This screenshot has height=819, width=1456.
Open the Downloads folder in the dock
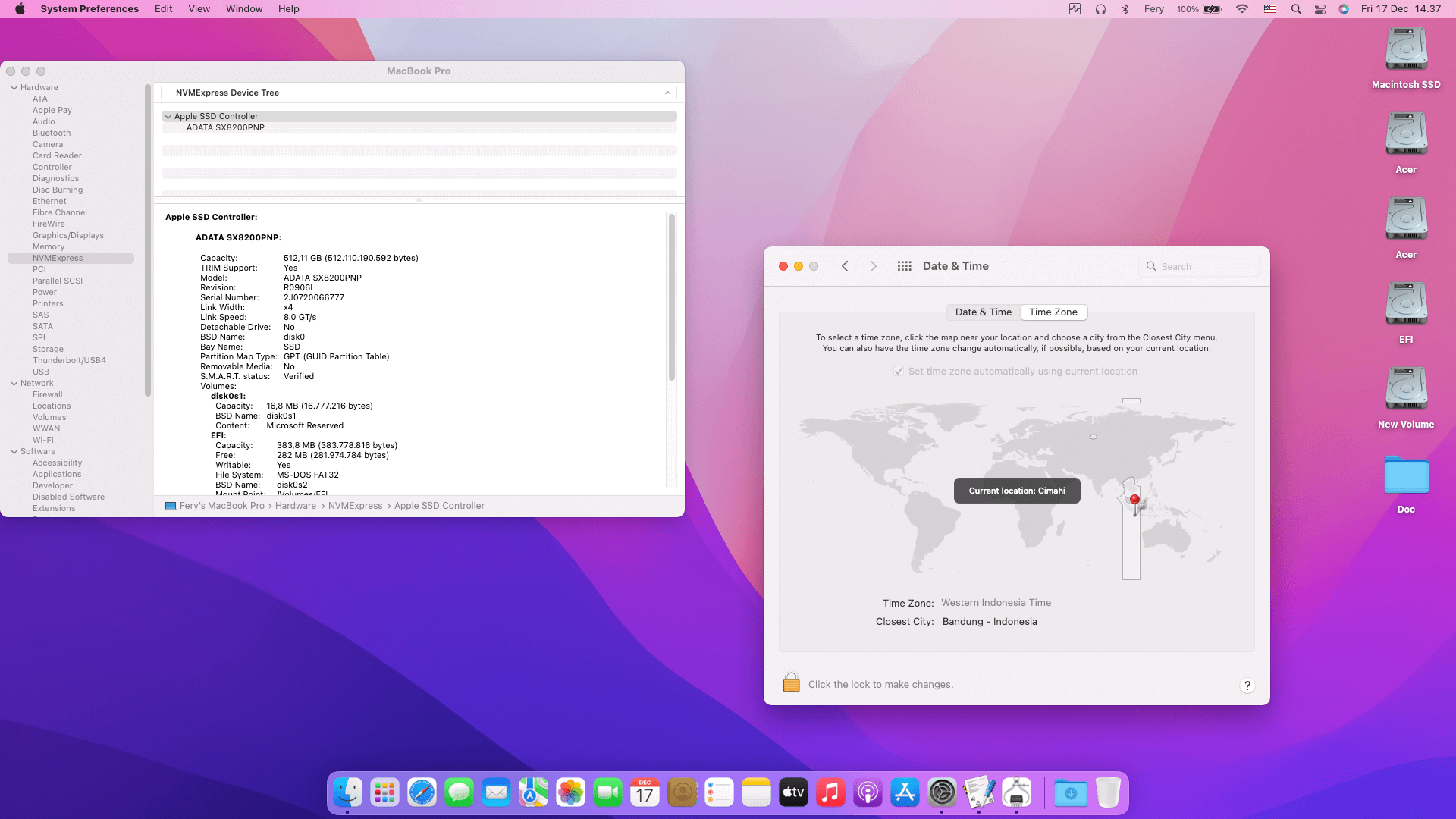point(1071,793)
